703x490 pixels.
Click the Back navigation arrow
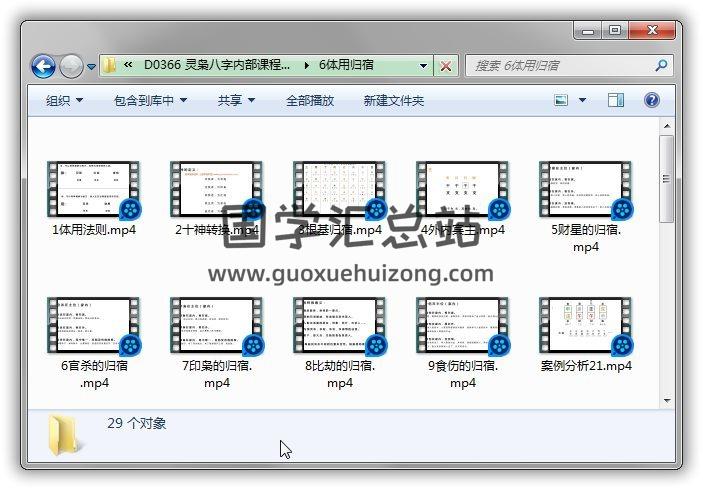pyautogui.click(x=43, y=67)
